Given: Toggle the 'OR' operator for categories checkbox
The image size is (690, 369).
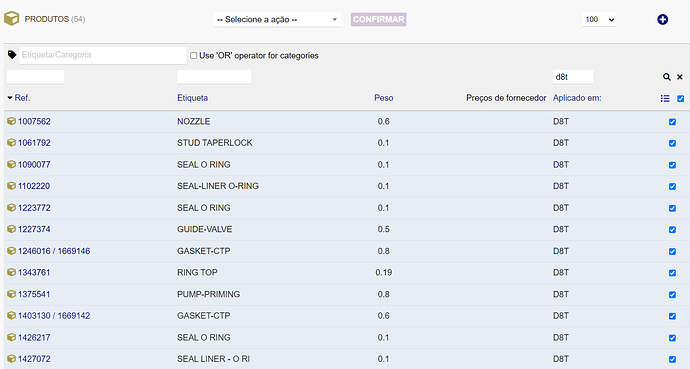Looking at the screenshot, I should [193, 56].
